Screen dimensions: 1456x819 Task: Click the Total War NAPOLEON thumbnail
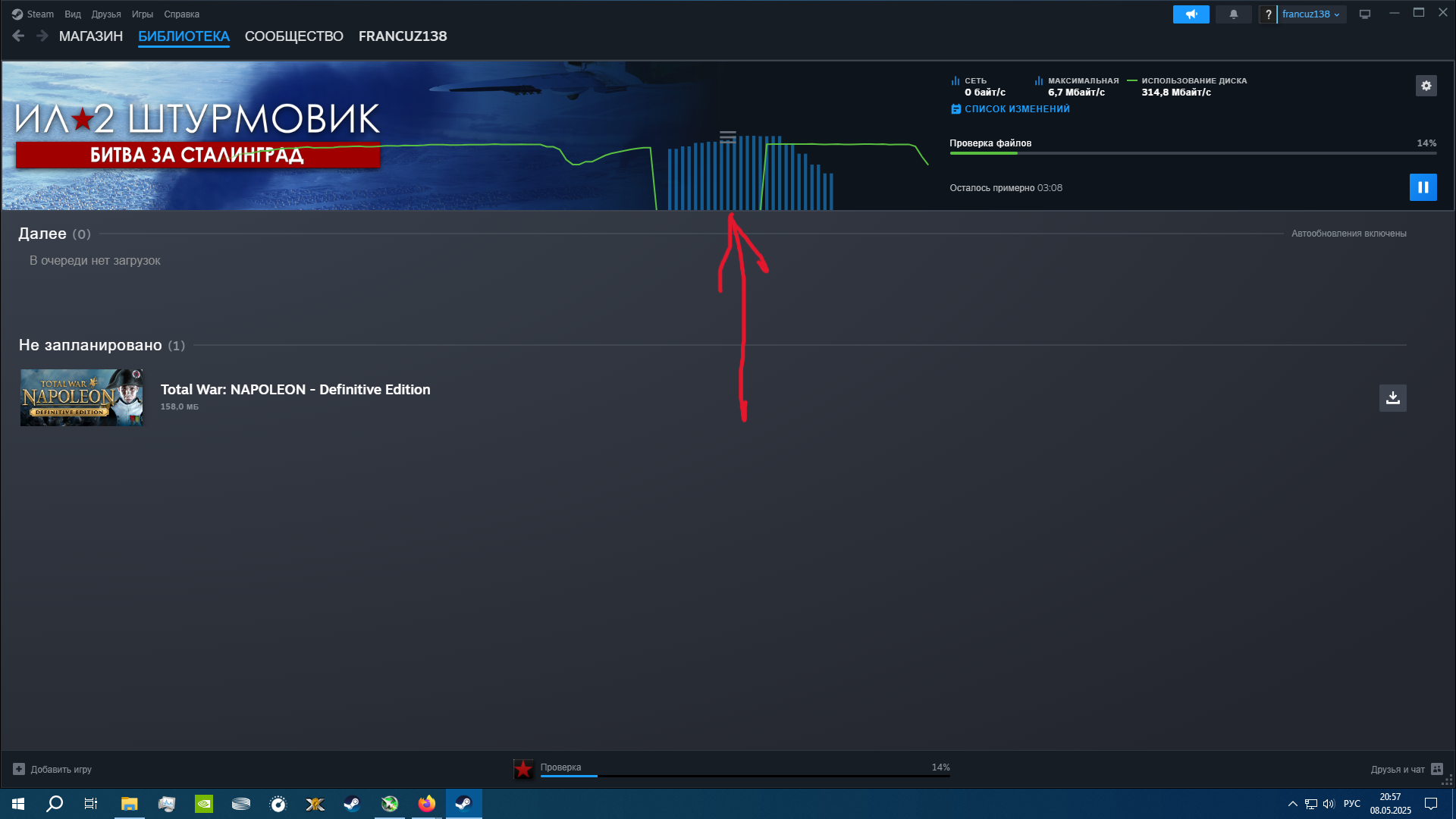pos(82,397)
